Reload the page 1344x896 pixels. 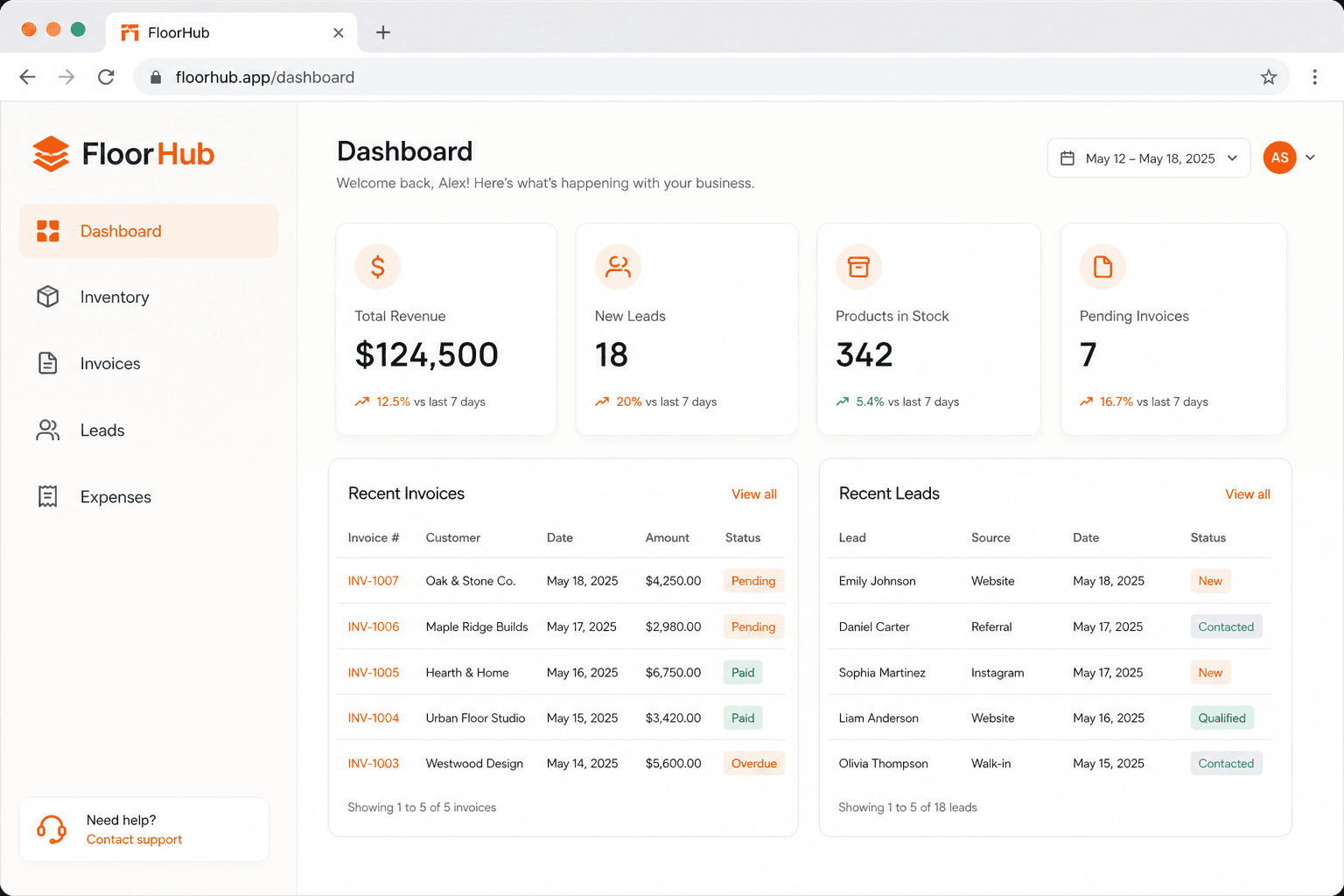click(106, 77)
